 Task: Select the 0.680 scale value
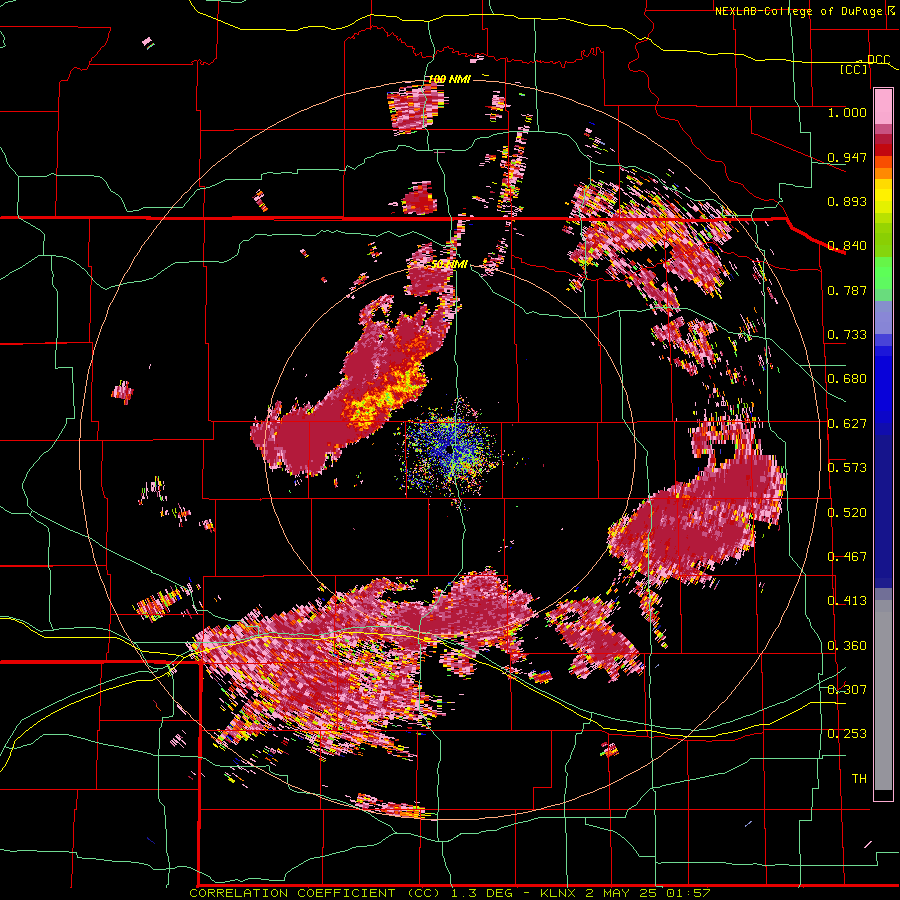[x=847, y=379]
